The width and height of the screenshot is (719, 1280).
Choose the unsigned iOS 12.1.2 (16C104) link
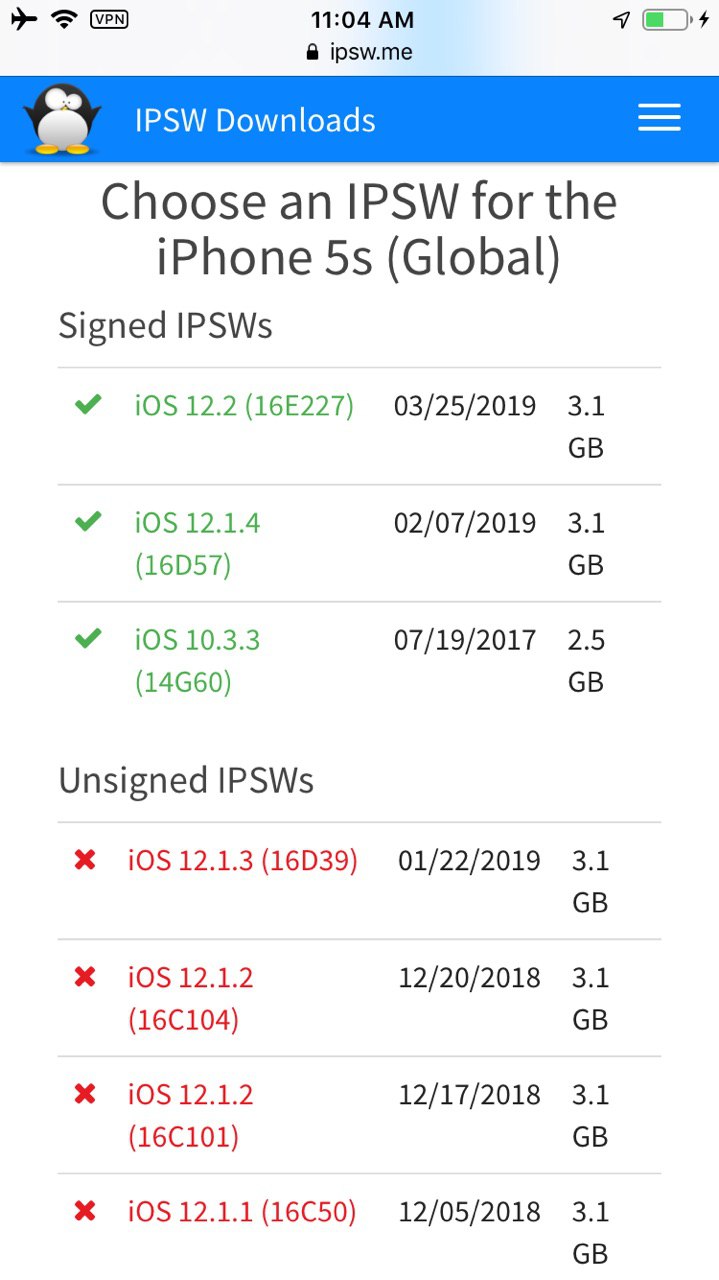(191, 998)
